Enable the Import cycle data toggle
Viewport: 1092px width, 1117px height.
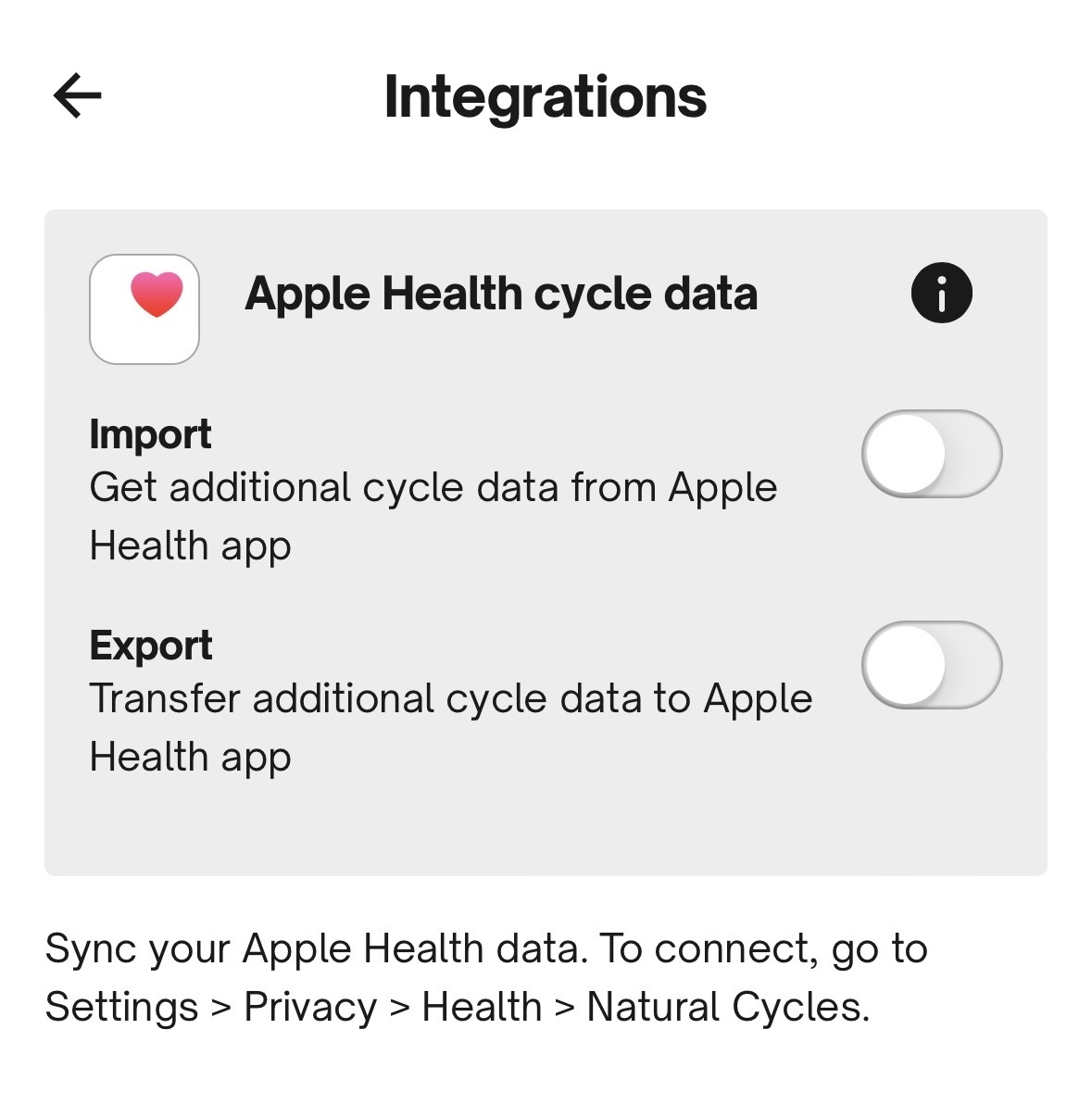pyautogui.click(x=931, y=454)
